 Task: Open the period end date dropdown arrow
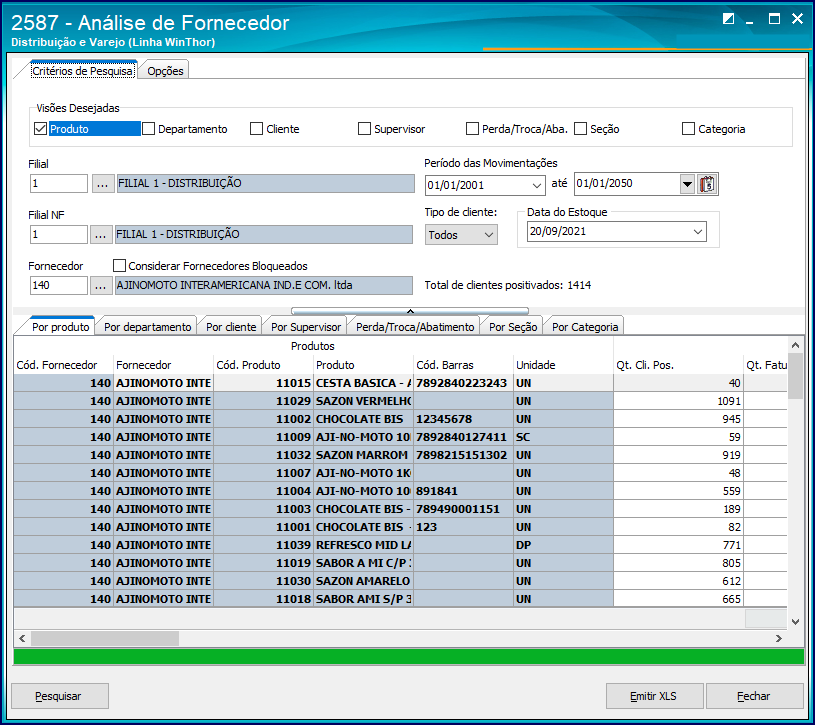tap(687, 184)
